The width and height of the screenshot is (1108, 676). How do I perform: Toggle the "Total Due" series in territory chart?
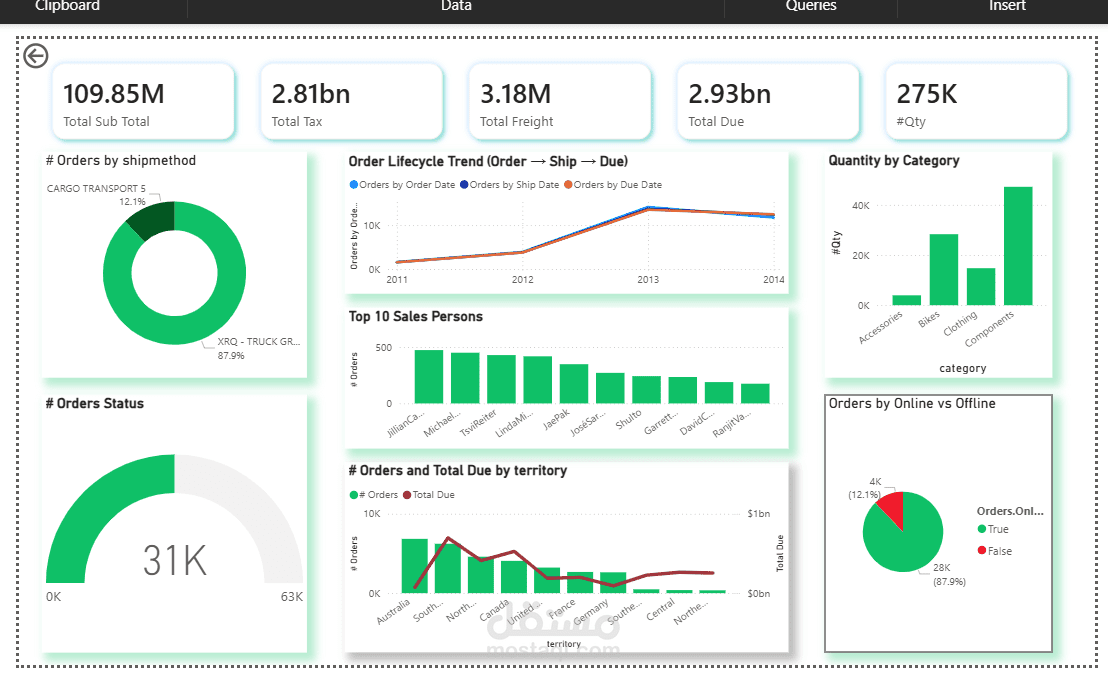point(407,494)
